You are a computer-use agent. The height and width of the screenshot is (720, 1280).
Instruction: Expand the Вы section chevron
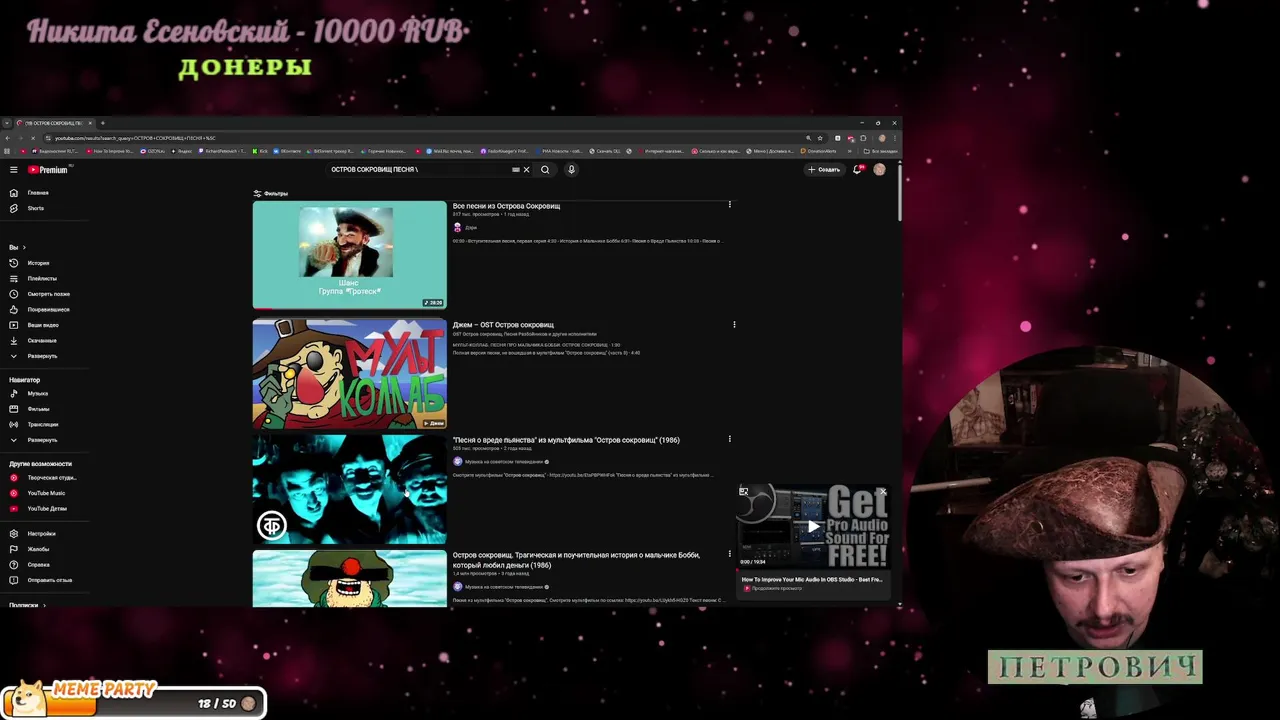[24, 247]
